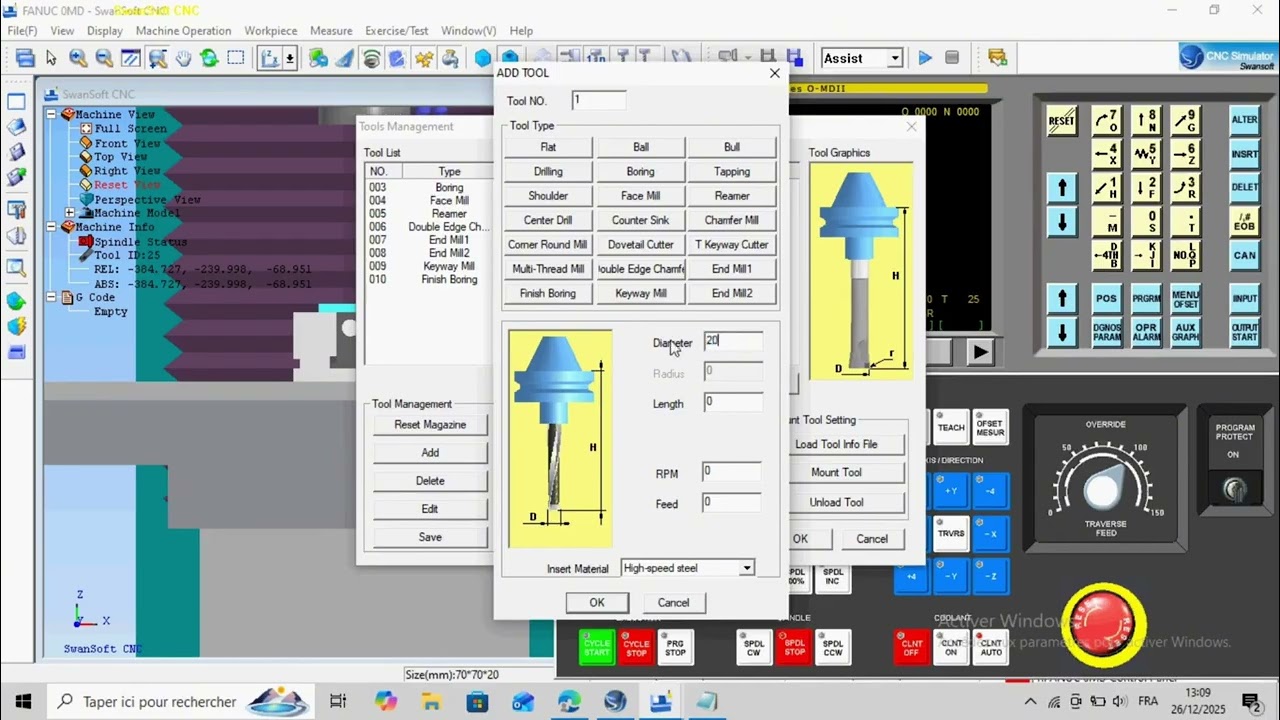Click the green CYCLE START button
1280x720 pixels.
tap(597, 647)
